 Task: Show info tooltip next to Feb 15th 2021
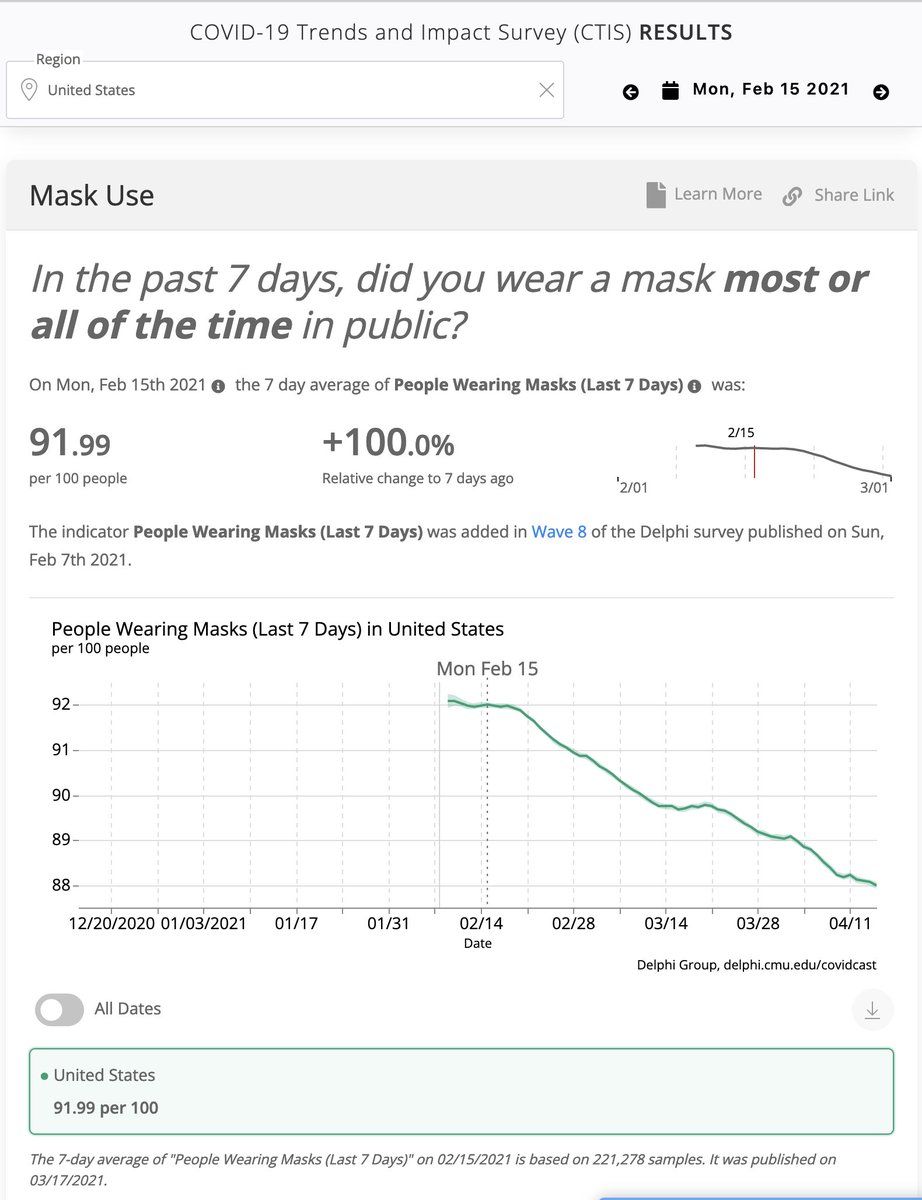tap(218, 386)
